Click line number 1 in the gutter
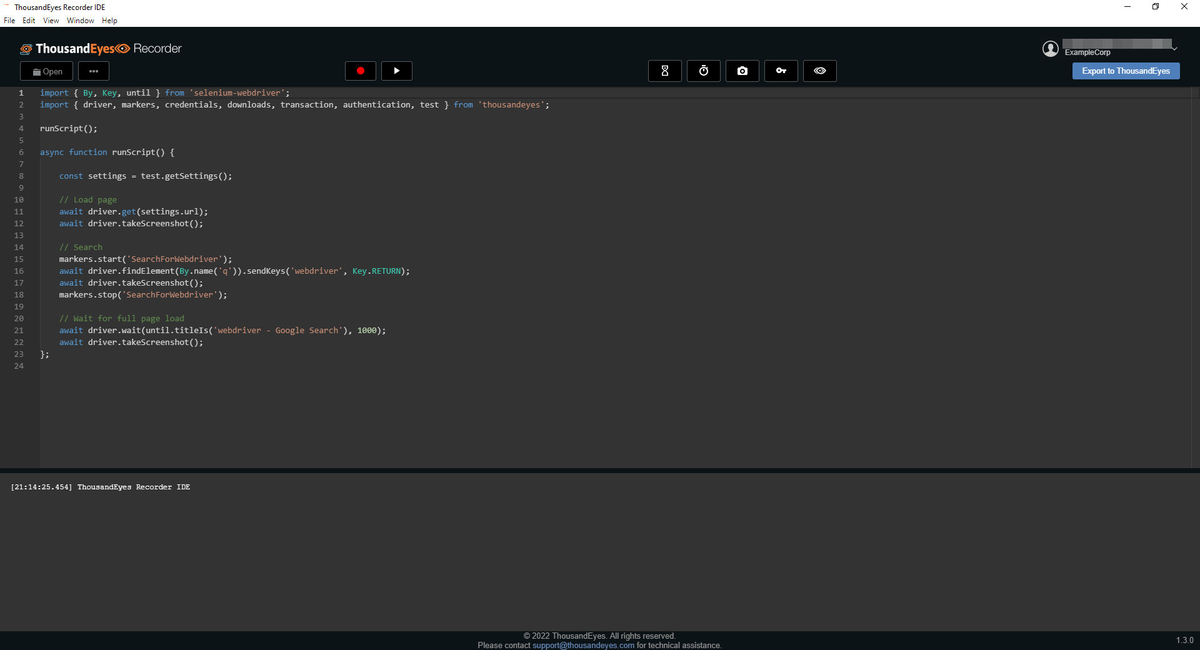1200x650 pixels. pyautogui.click(x=21, y=93)
